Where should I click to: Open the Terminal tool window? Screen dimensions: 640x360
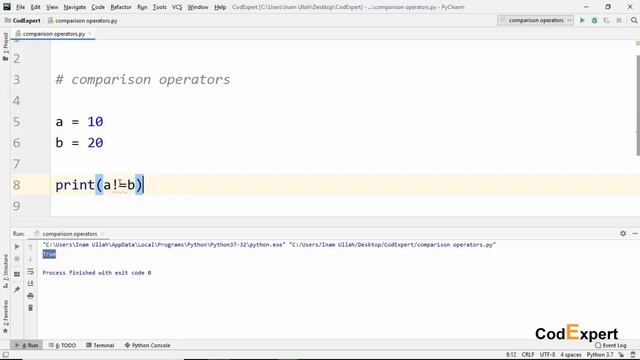coord(100,345)
